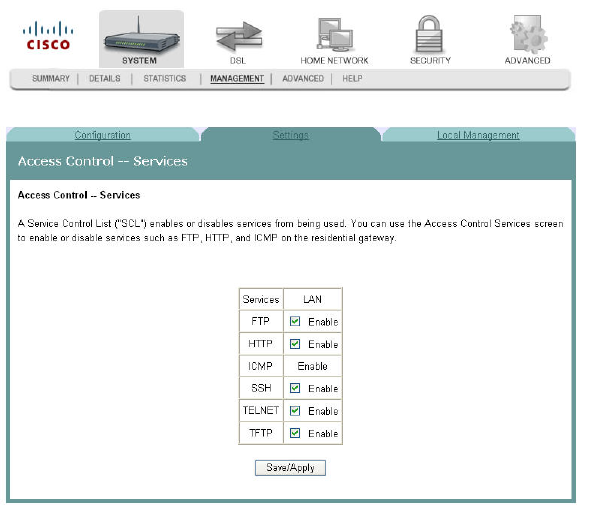Screen dimensions: 590x509
Task: Select the Settings tab
Action: pyautogui.click(x=290, y=135)
